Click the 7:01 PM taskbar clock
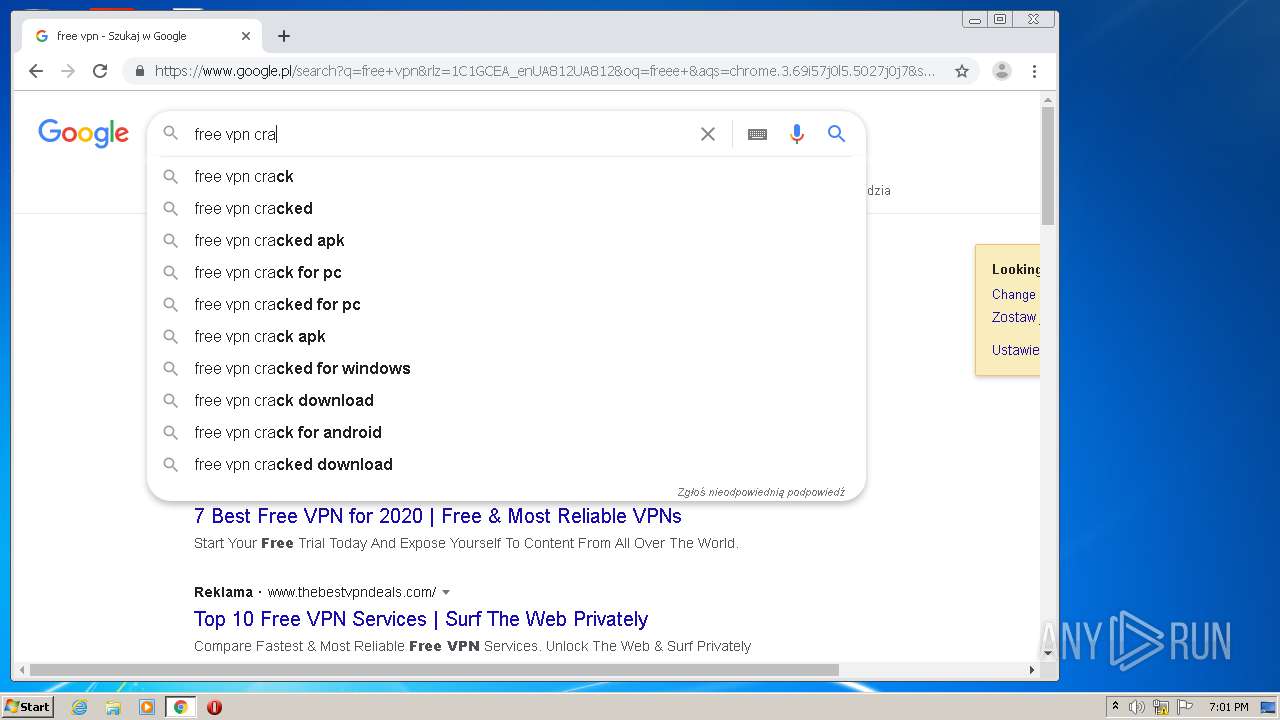 tap(1228, 707)
